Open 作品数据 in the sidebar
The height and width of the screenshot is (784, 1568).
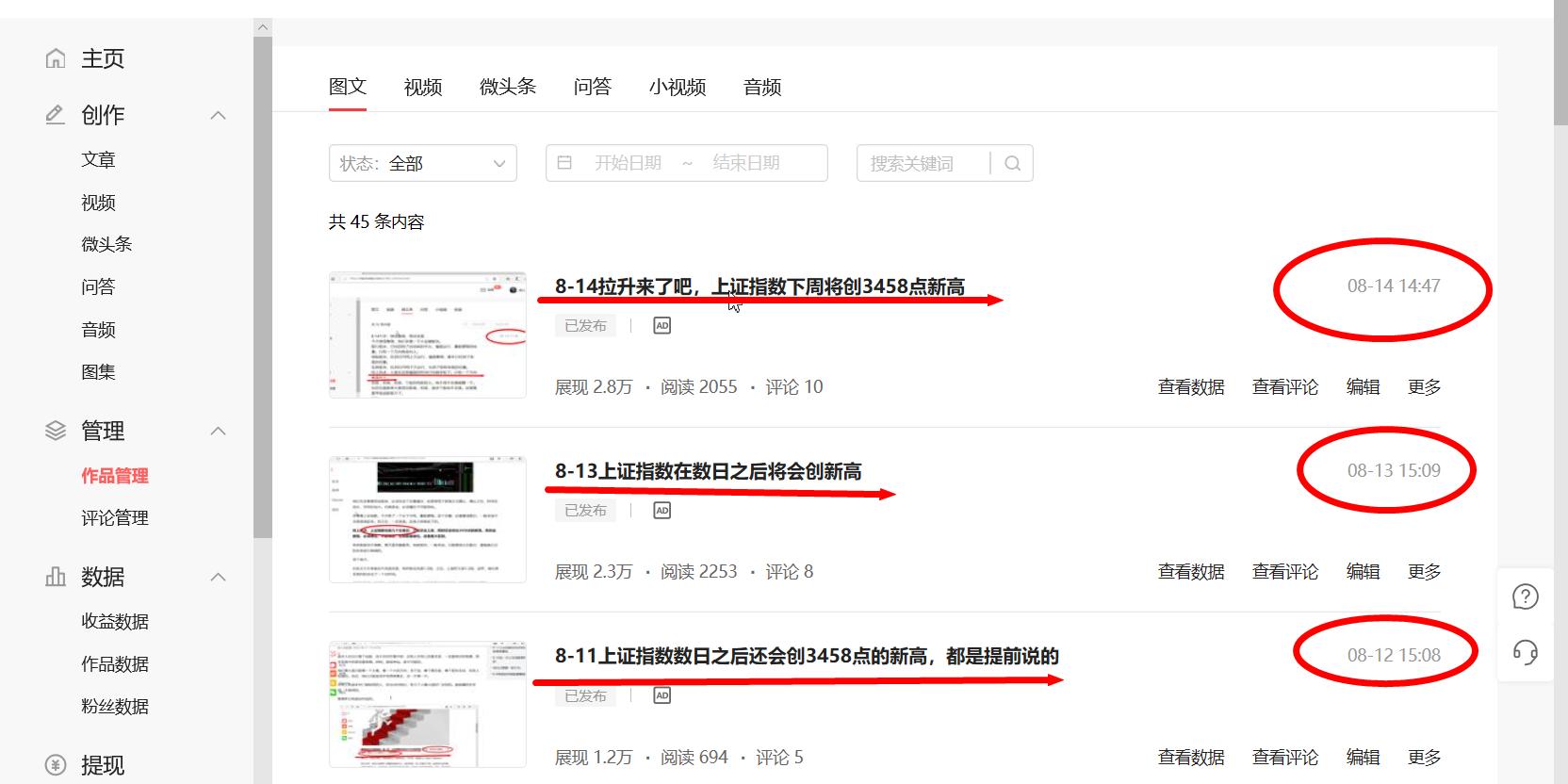115,664
